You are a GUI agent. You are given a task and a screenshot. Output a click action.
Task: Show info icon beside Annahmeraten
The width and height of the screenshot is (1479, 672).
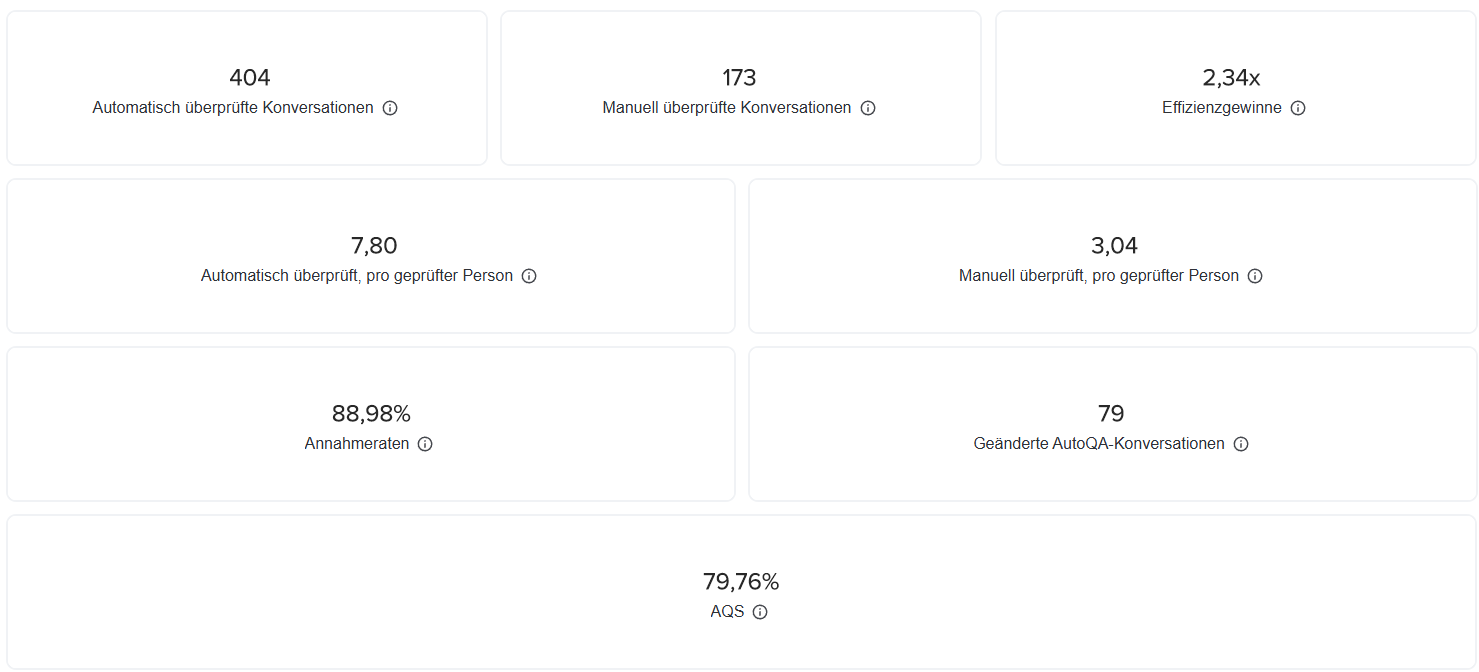[425, 444]
